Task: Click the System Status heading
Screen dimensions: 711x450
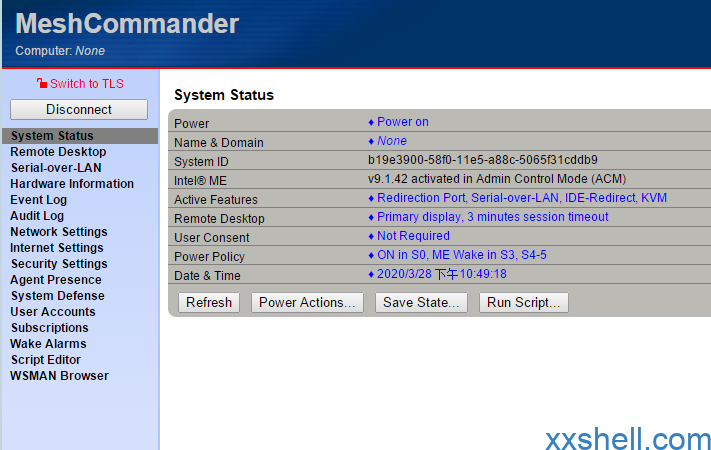Action: point(224,95)
